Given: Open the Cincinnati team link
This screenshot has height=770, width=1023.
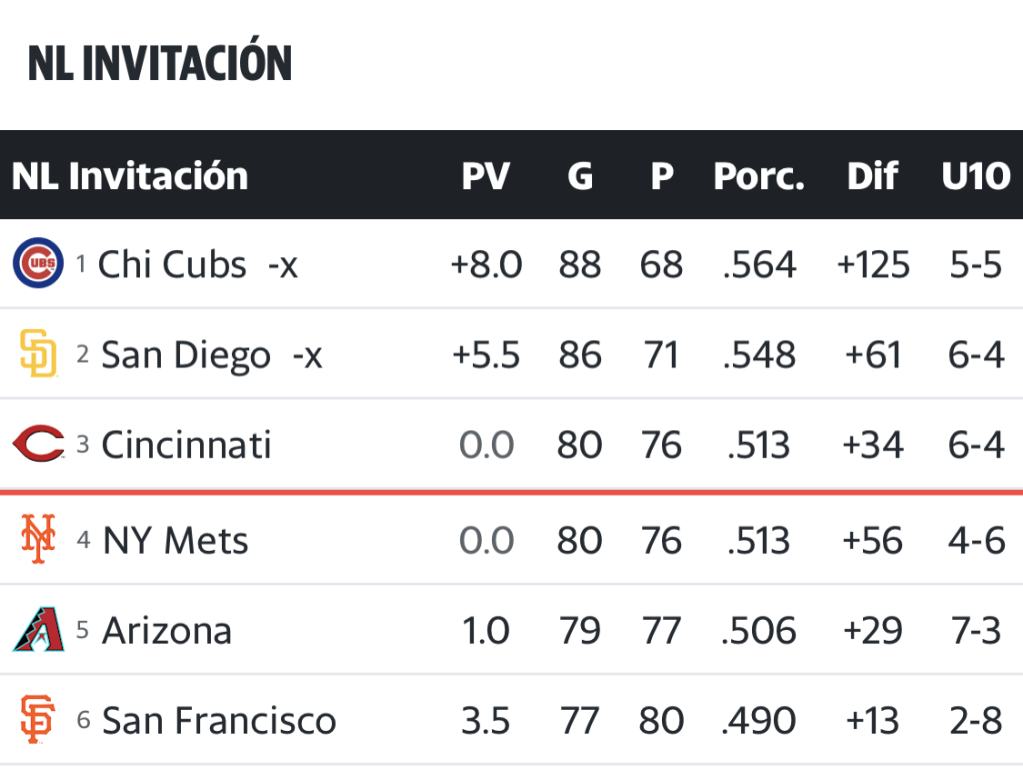Looking at the screenshot, I should point(186,444).
